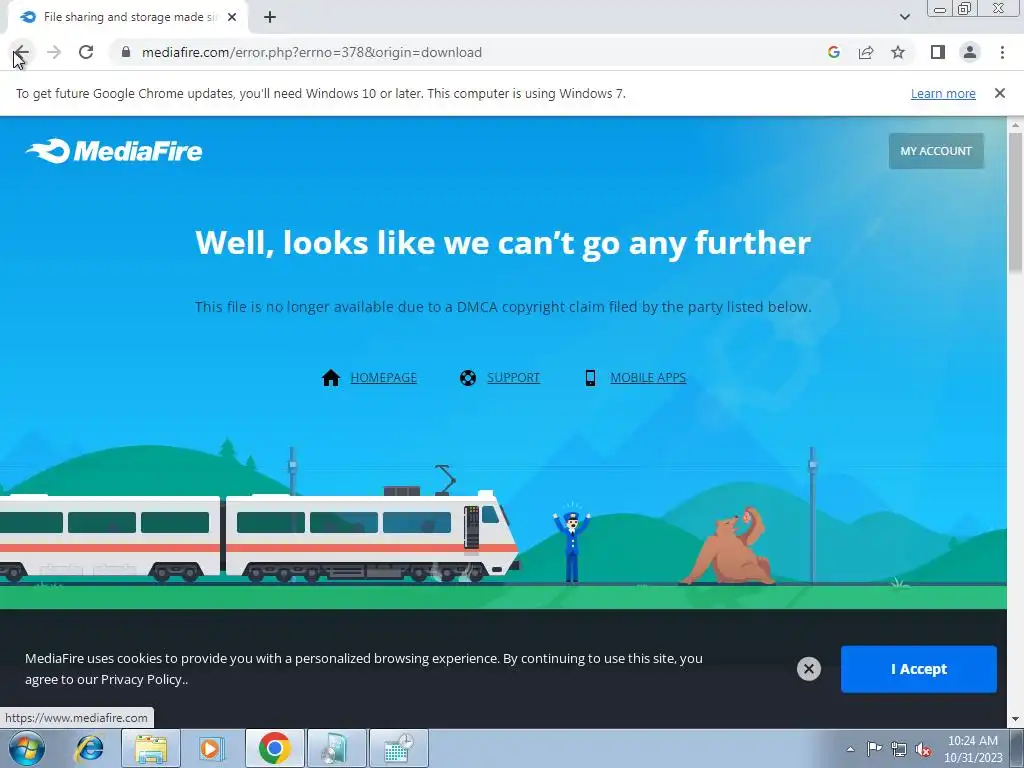Click the lifebuoy icon beside SUPPORT
This screenshot has width=1024, height=768.
point(468,377)
